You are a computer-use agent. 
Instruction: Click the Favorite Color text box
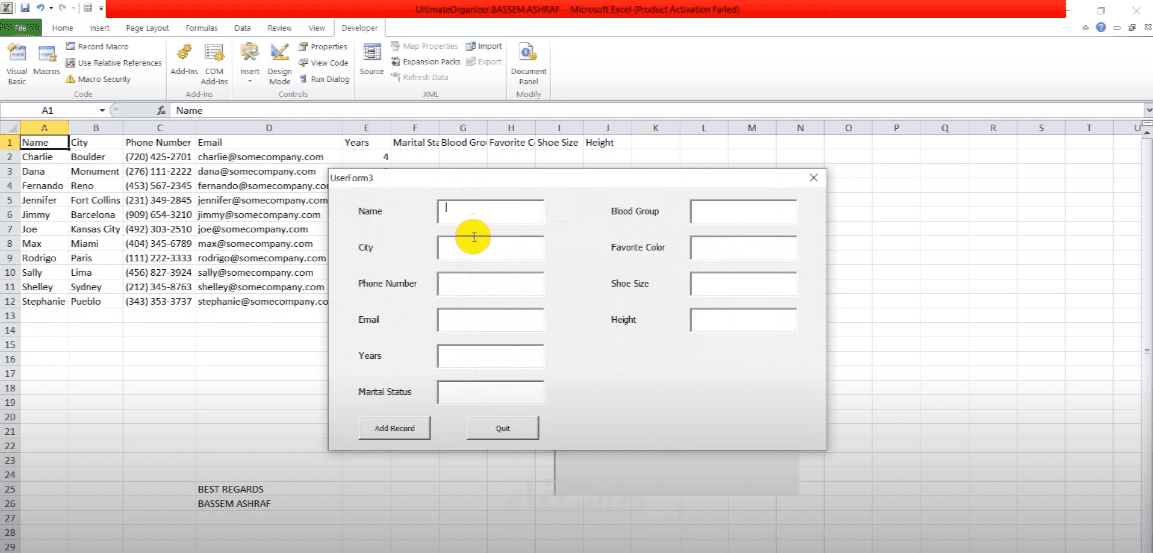tap(744, 248)
